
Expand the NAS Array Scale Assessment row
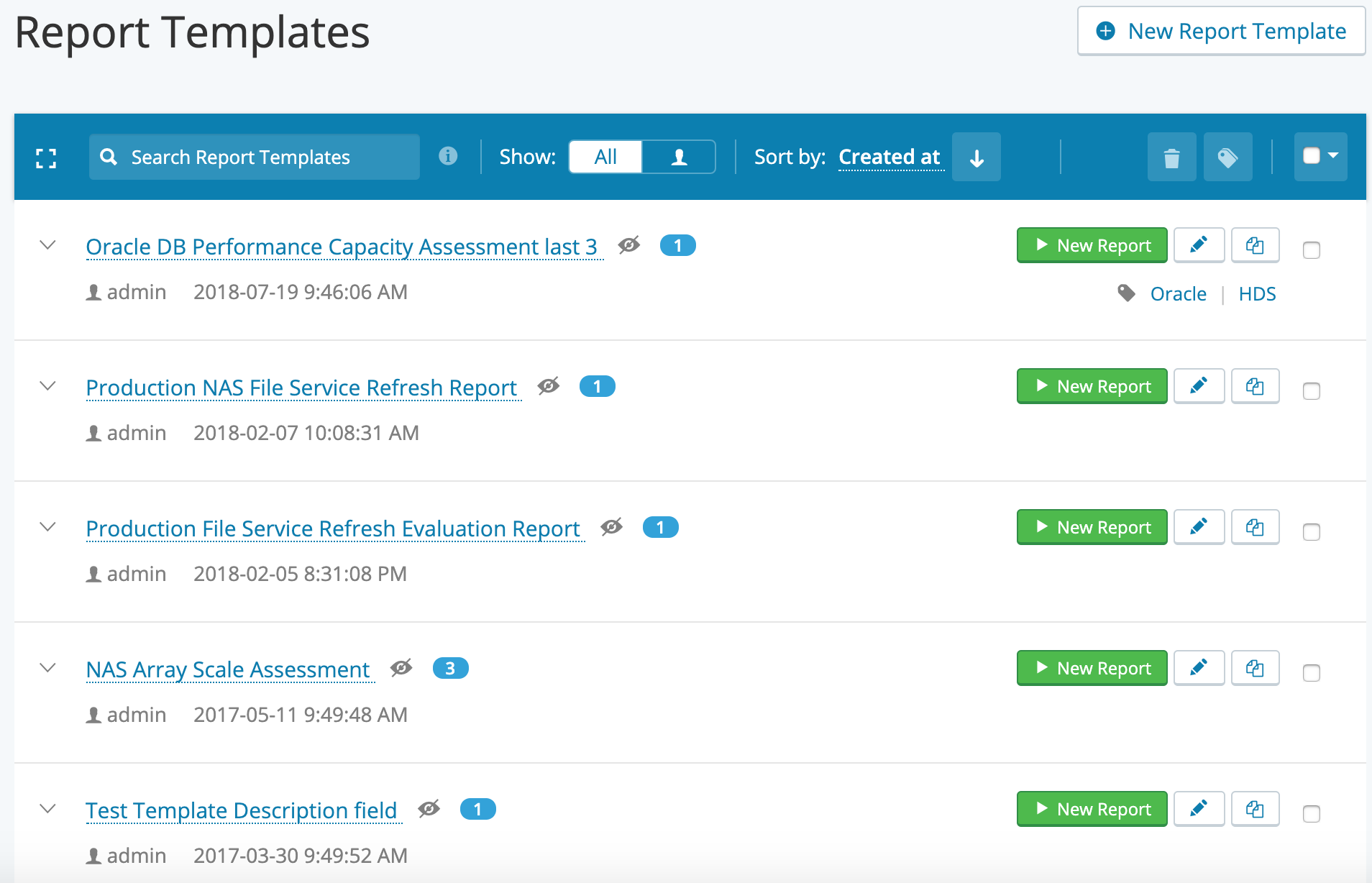[x=47, y=668]
